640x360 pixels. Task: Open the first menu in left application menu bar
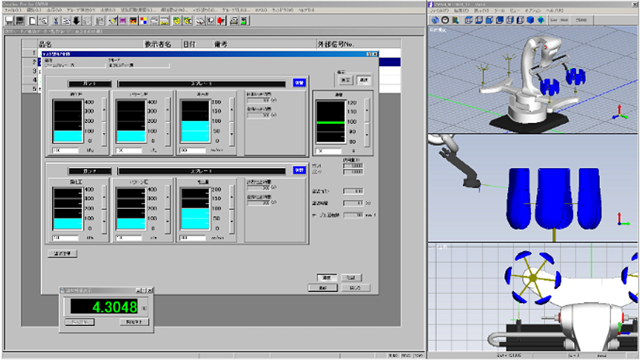13,10
